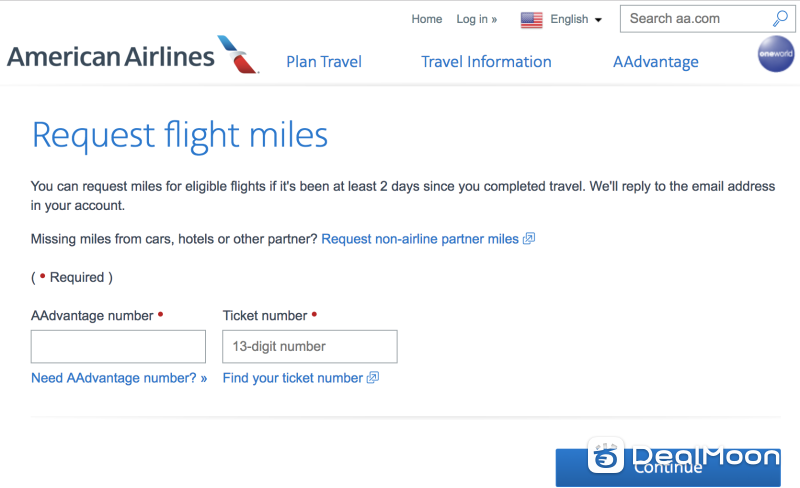
Task: Go to the Home link
Action: (x=427, y=19)
